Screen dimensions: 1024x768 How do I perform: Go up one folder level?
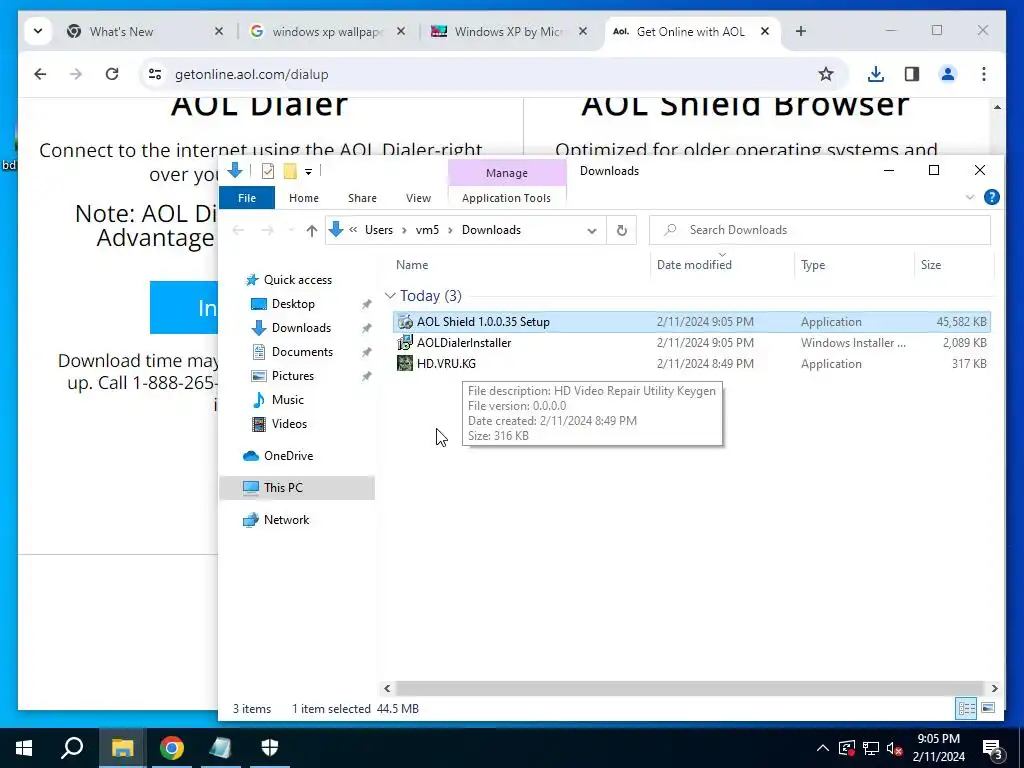[x=312, y=230]
